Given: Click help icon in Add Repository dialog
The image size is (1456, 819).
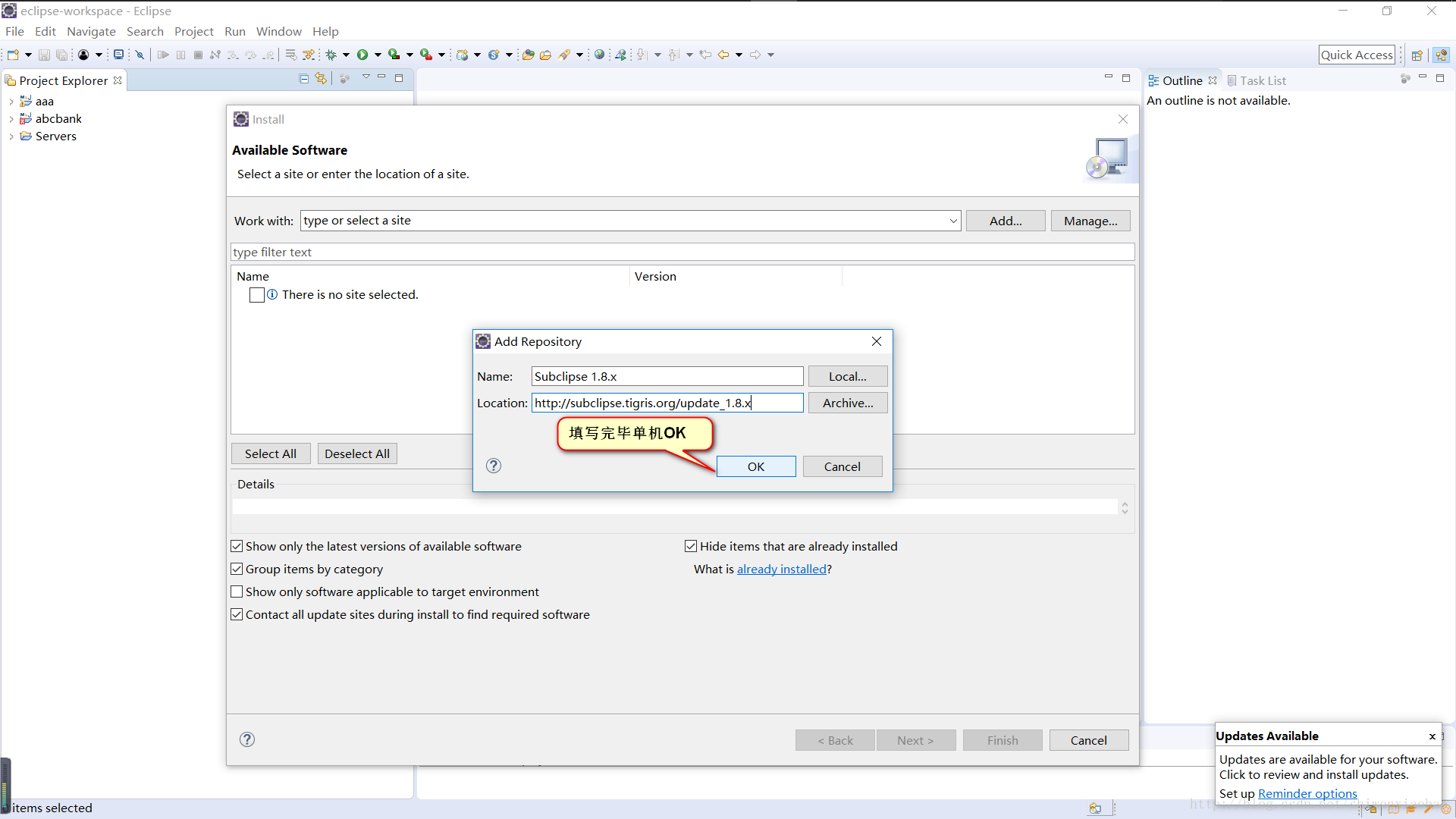Looking at the screenshot, I should pos(494,466).
